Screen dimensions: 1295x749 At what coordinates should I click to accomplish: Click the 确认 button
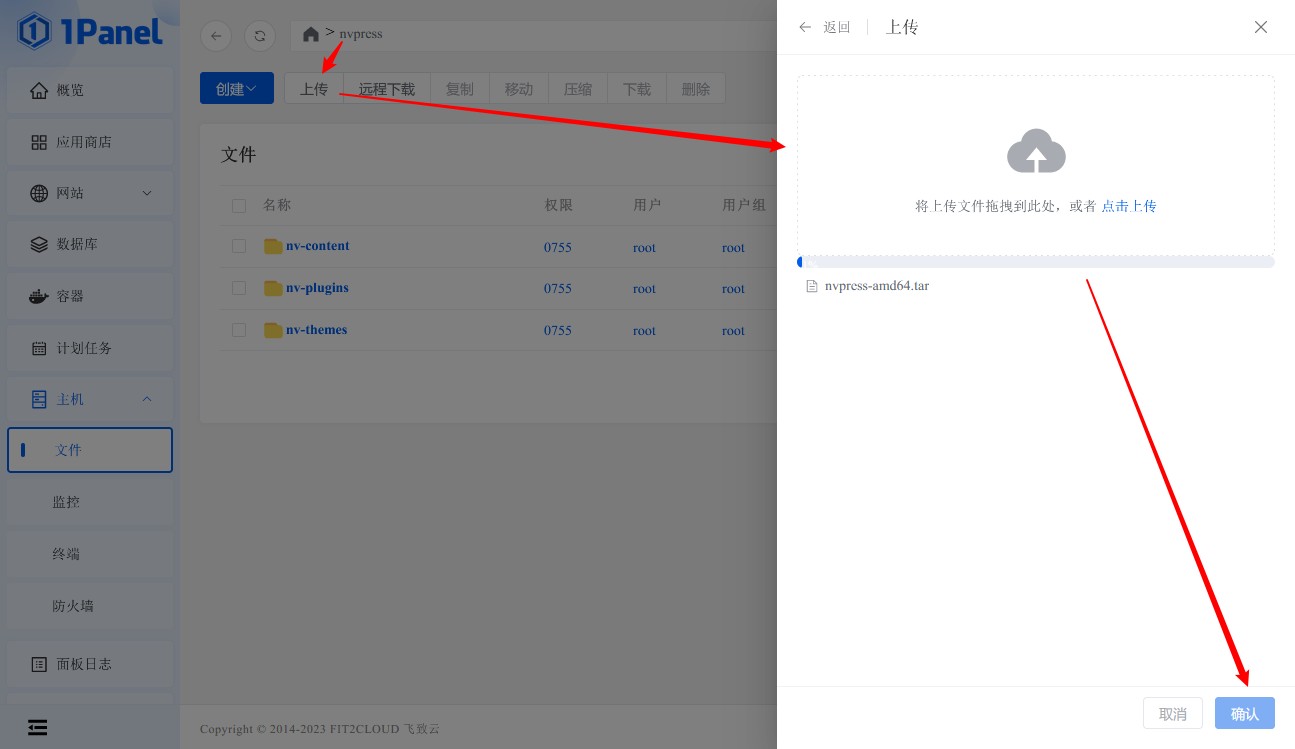tap(1245, 713)
